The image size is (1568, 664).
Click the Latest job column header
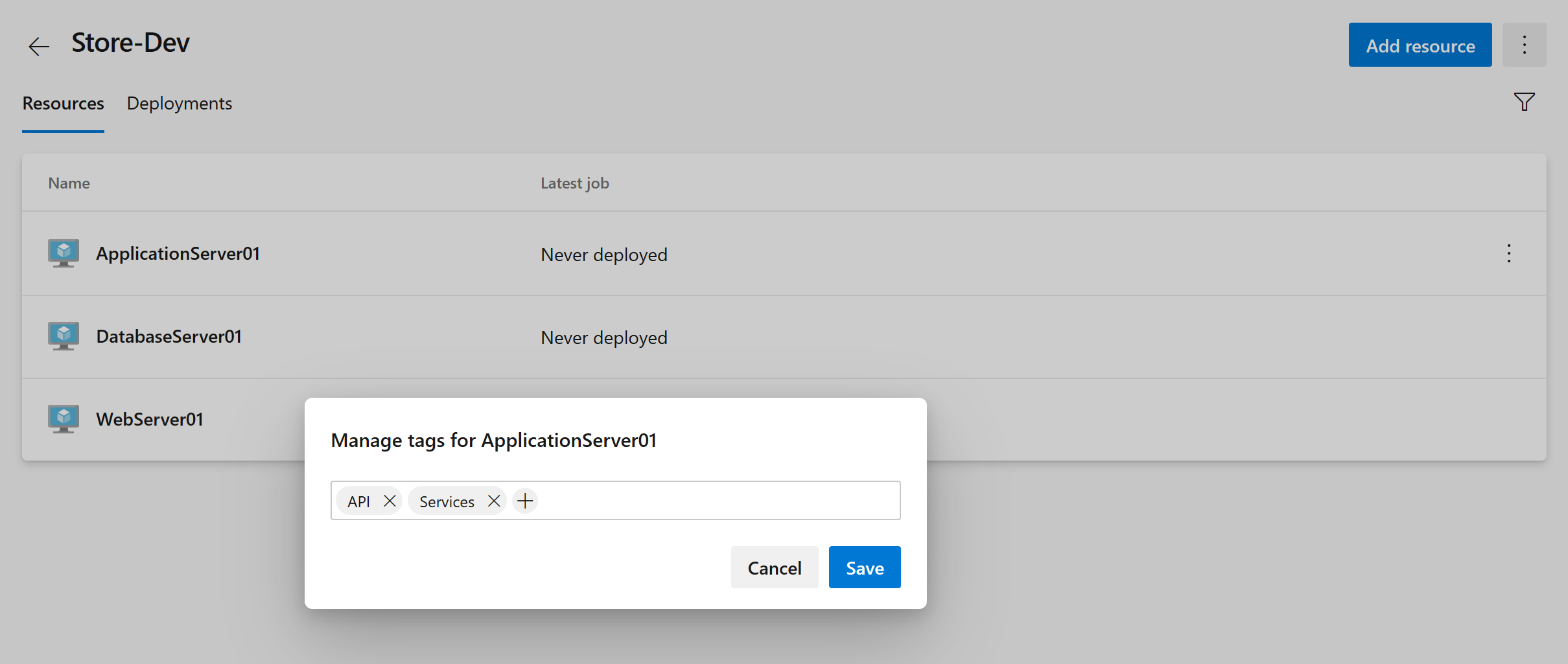click(x=574, y=183)
